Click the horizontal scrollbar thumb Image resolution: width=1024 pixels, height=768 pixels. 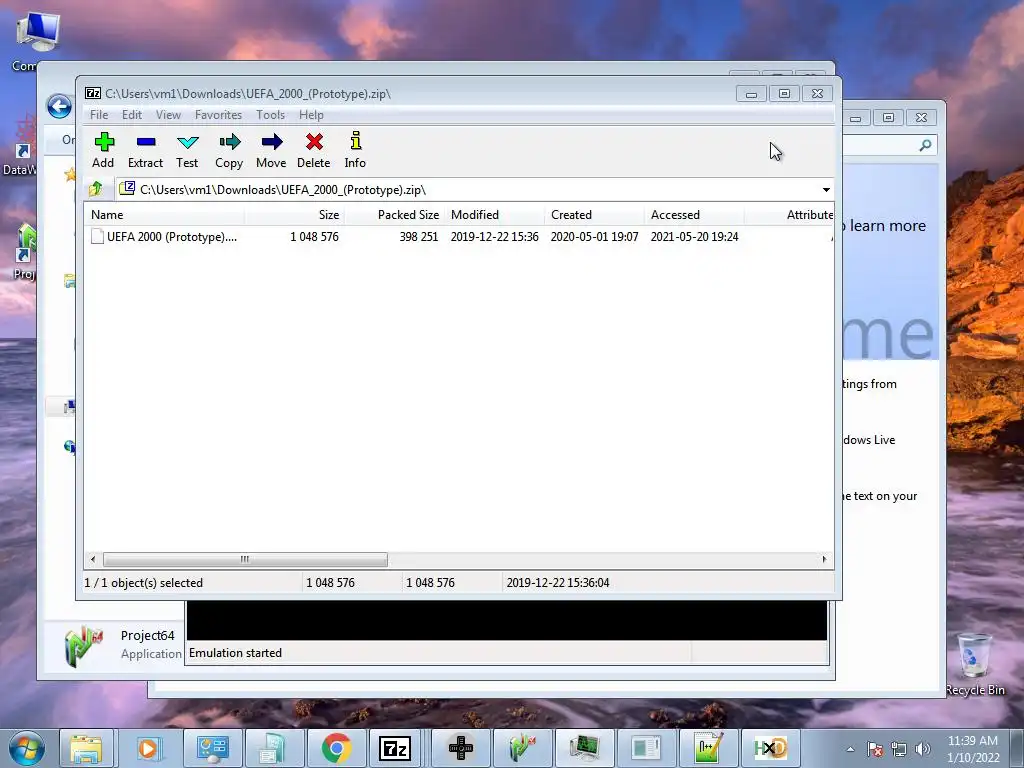point(245,559)
